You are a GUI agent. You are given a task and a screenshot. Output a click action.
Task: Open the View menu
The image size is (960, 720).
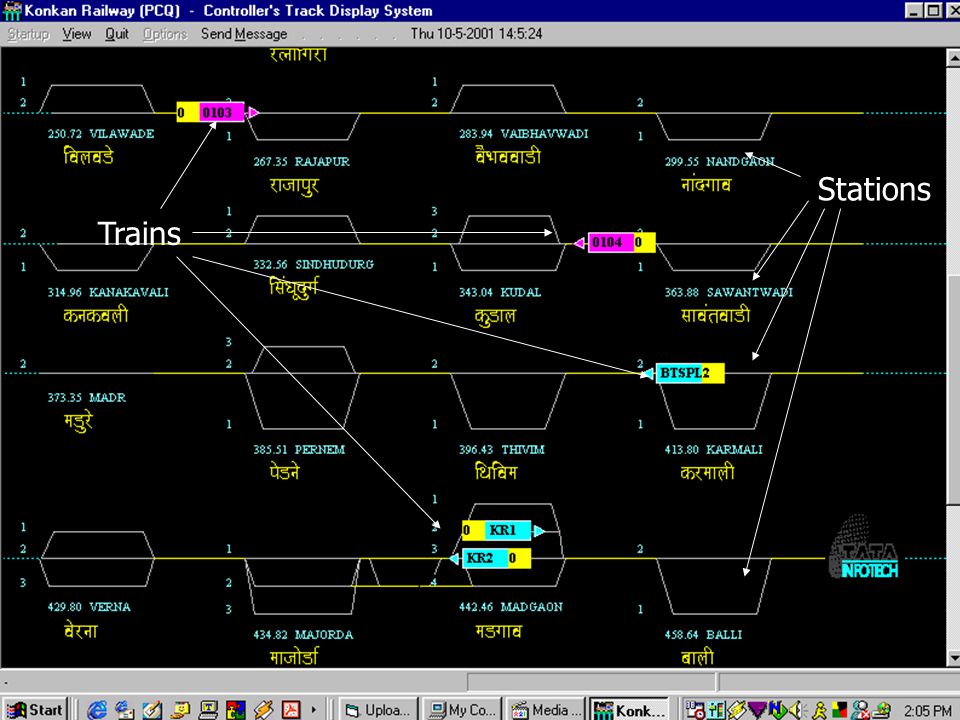pyautogui.click(x=77, y=34)
